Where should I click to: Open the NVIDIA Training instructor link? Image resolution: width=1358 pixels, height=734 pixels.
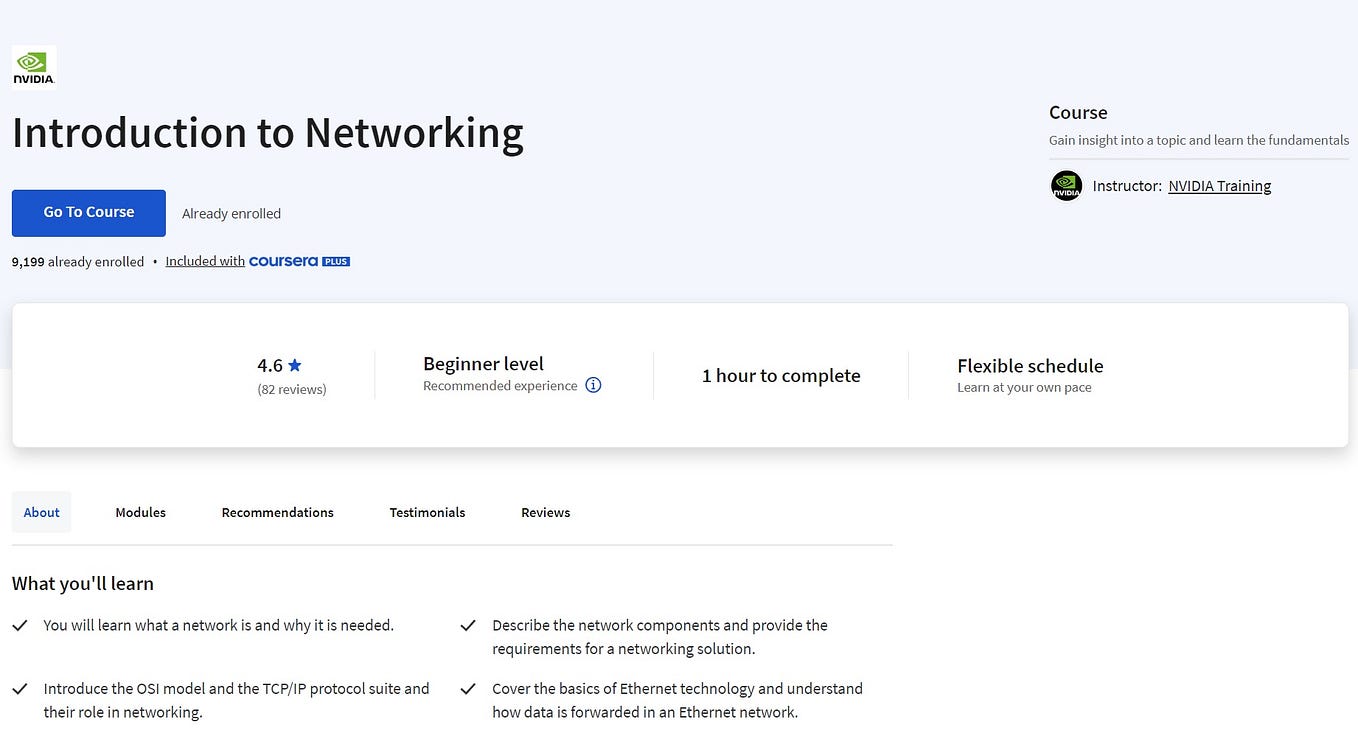[x=1219, y=185]
